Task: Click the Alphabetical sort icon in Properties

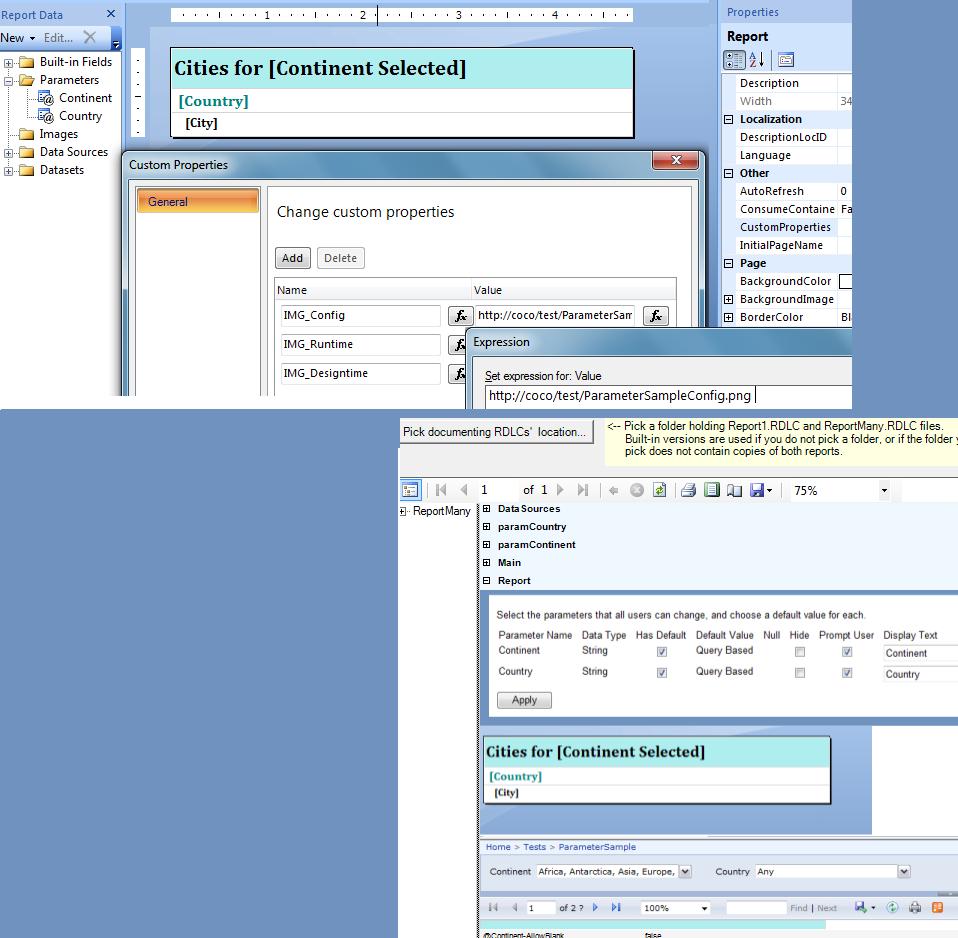Action: point(757,60)
